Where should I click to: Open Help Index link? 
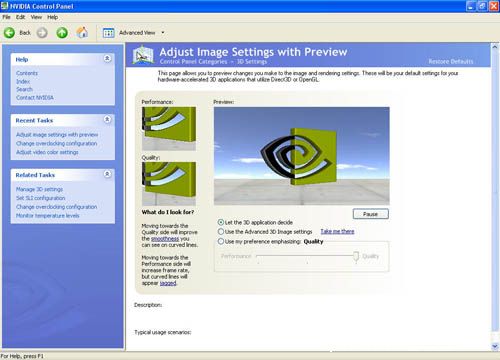(x=23, y=81)
